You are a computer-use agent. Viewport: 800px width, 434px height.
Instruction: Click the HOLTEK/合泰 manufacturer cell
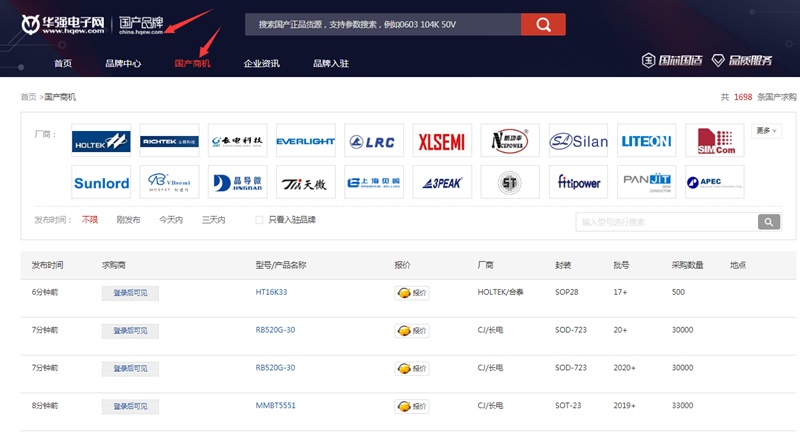tap(501, 292)
